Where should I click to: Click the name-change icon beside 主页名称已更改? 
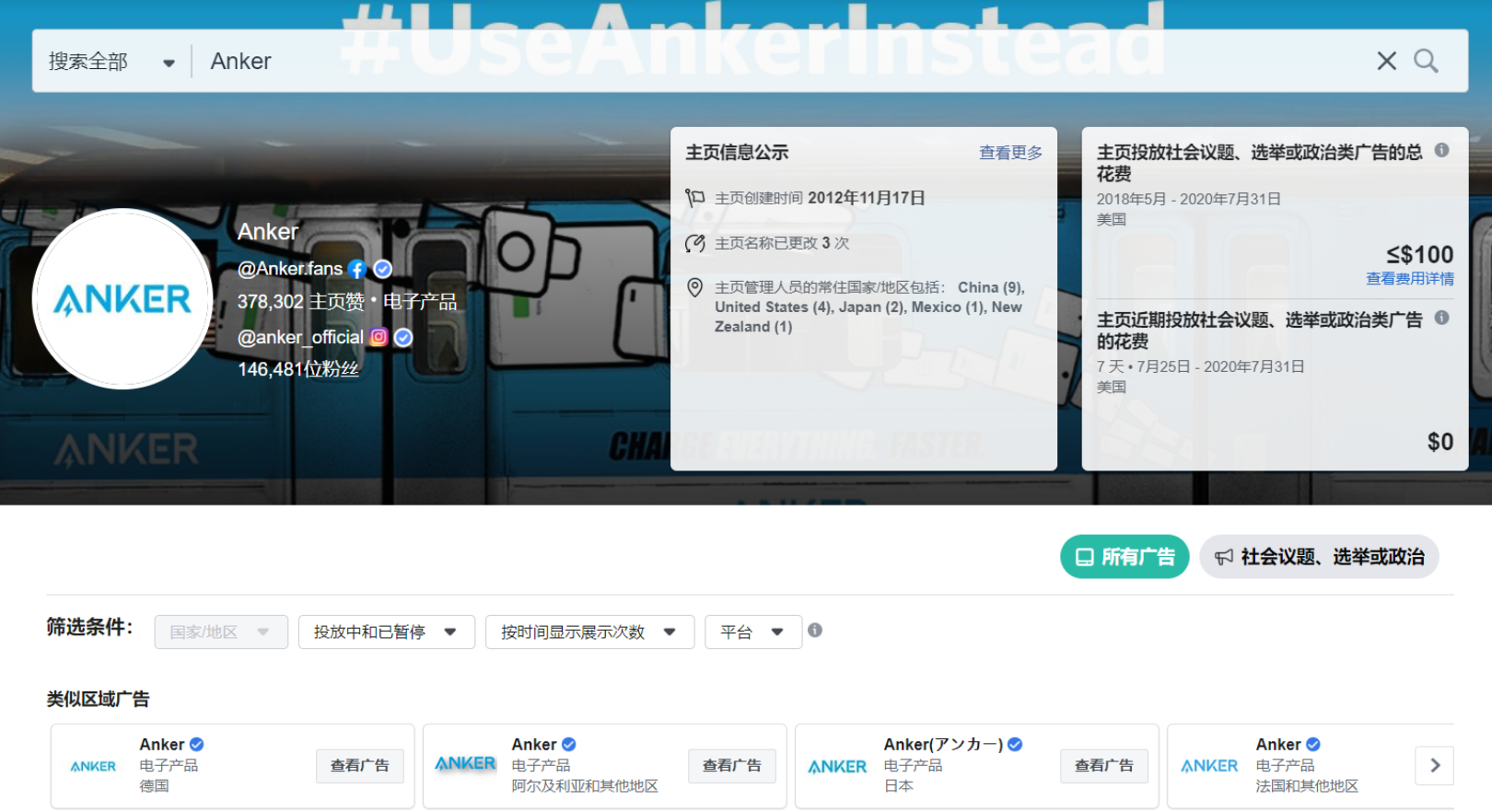pos(694,243)
